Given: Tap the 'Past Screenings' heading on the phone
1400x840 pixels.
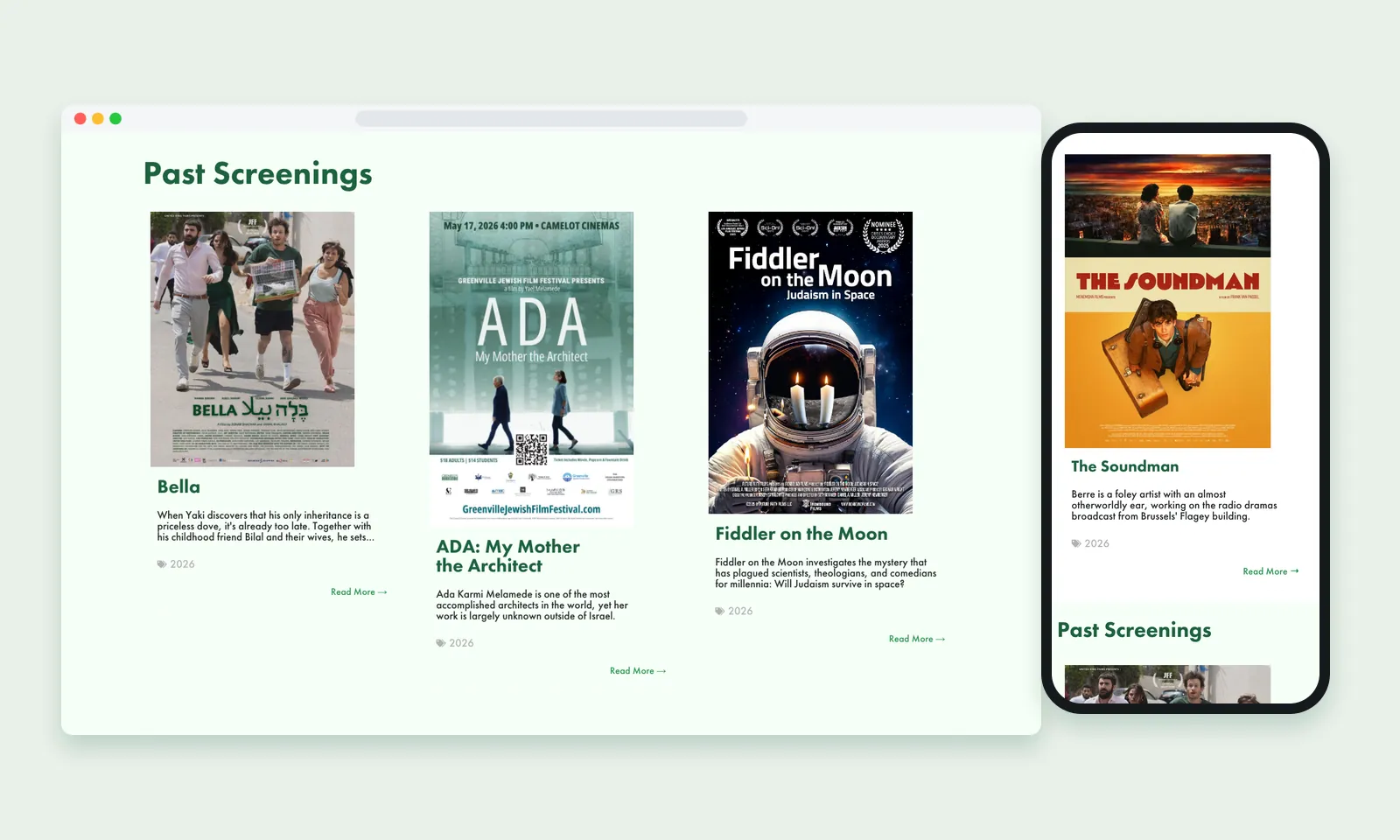Looking at the screenshot, I should (1135, 631).
